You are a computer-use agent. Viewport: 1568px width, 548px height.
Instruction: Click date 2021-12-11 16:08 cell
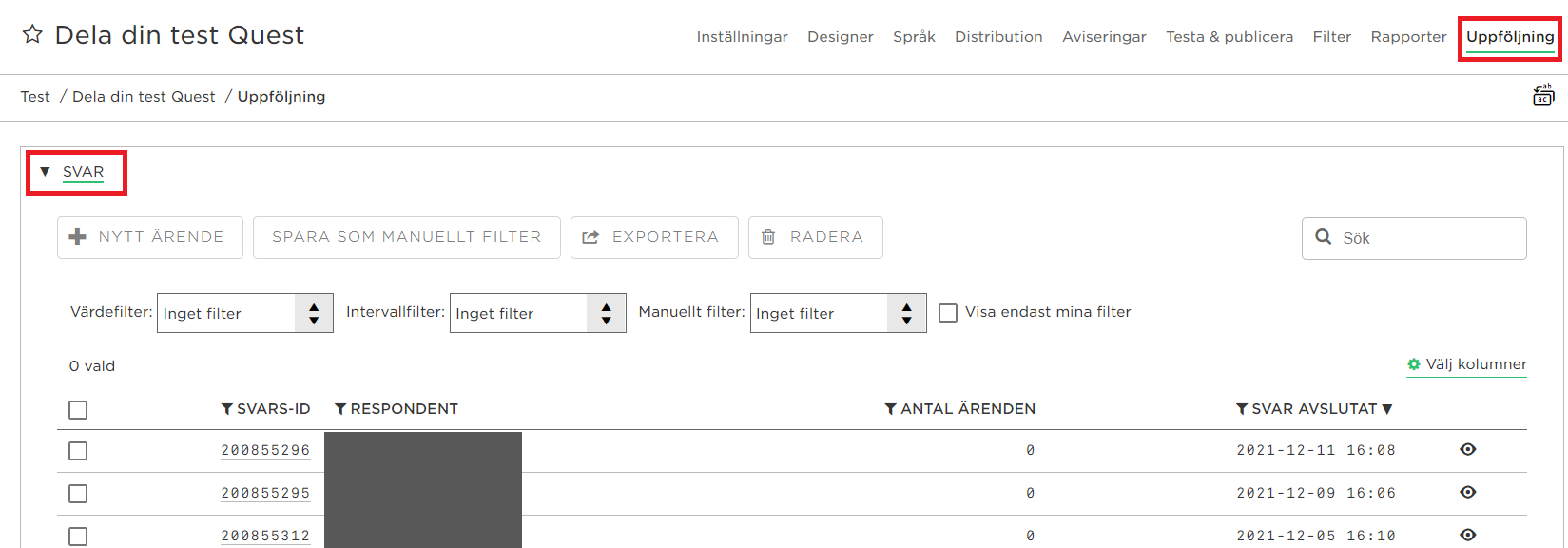click(x=1316, y=451)
